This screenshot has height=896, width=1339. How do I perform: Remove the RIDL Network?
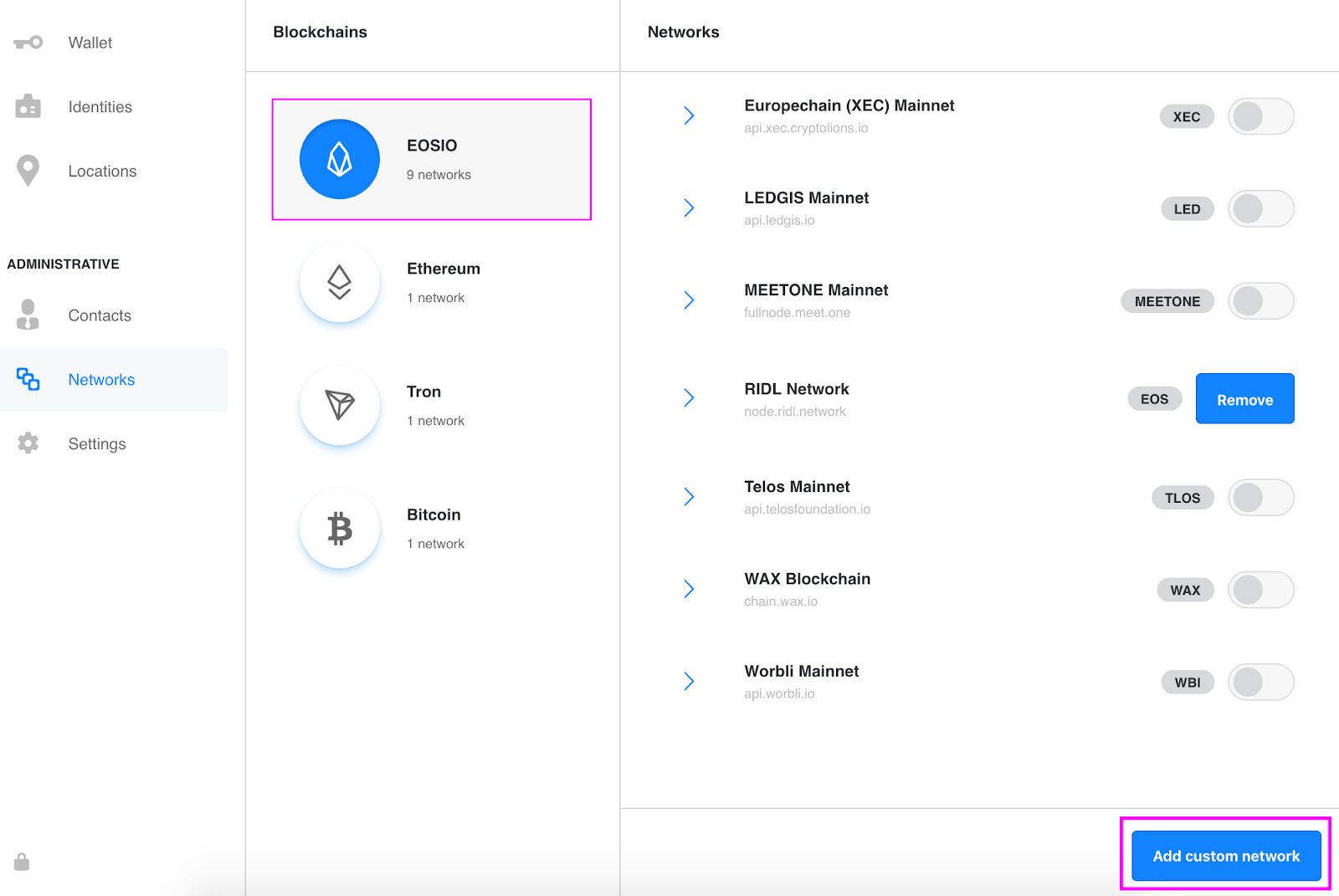coord(1244,398)
